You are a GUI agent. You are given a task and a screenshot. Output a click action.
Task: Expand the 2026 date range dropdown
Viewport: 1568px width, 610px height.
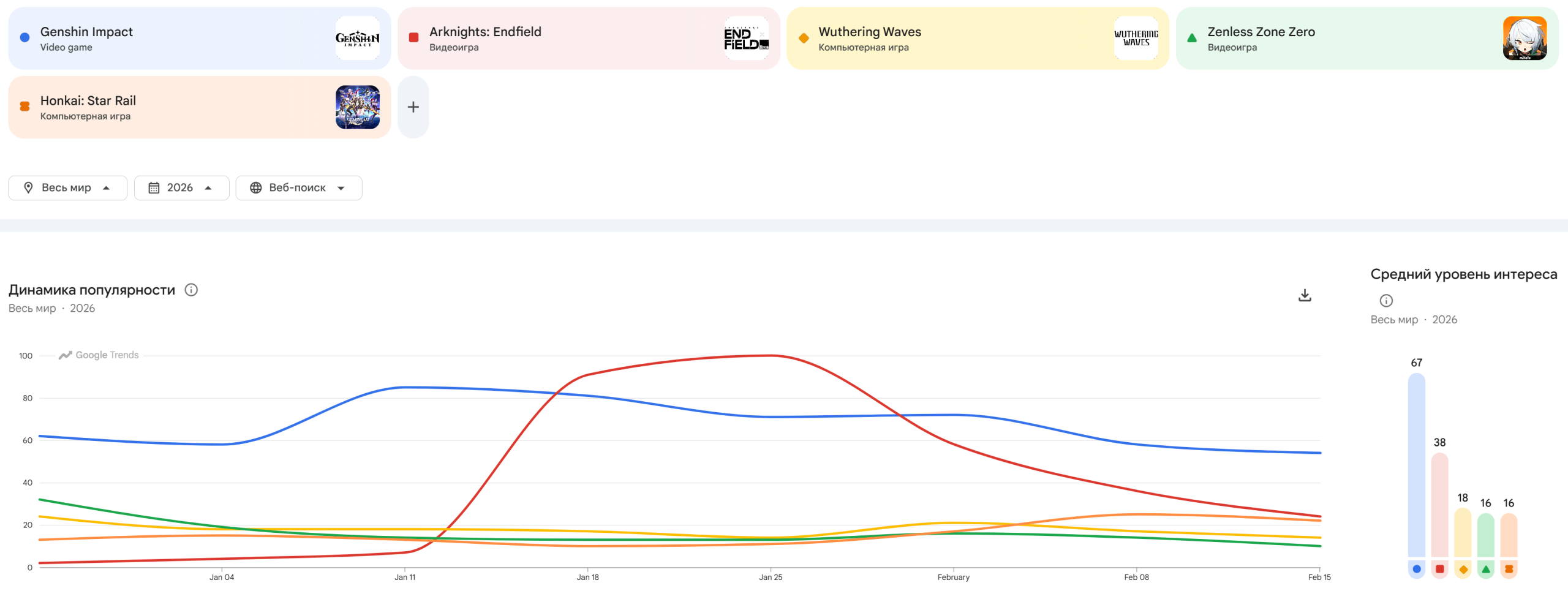tap(181, 188)
